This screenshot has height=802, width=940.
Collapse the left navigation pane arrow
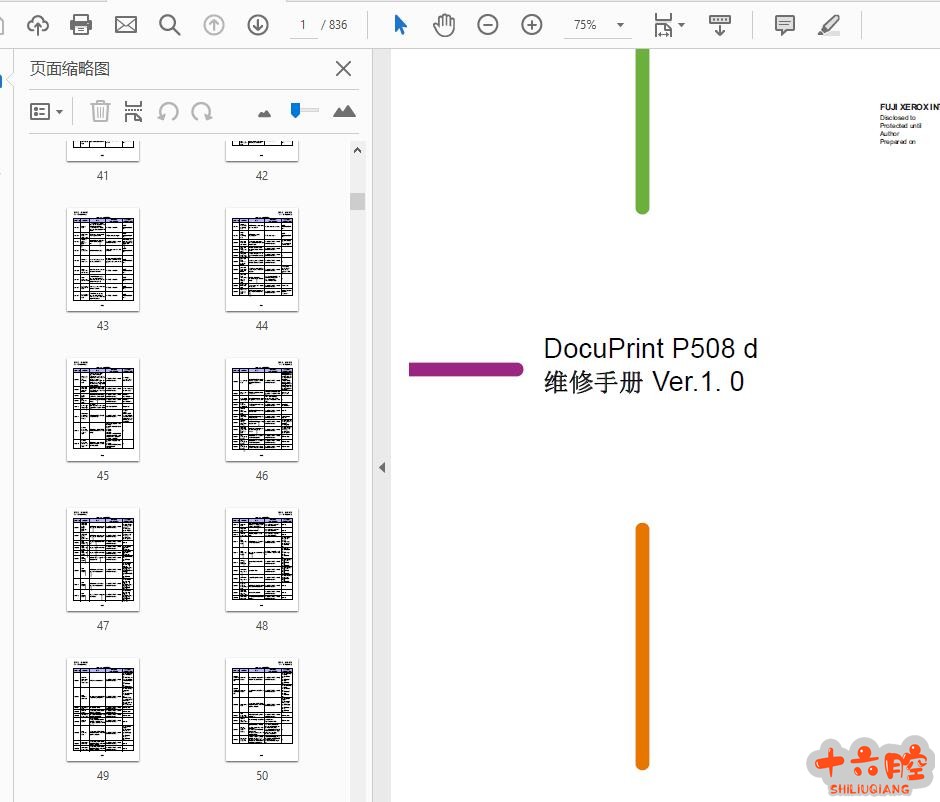381,467
